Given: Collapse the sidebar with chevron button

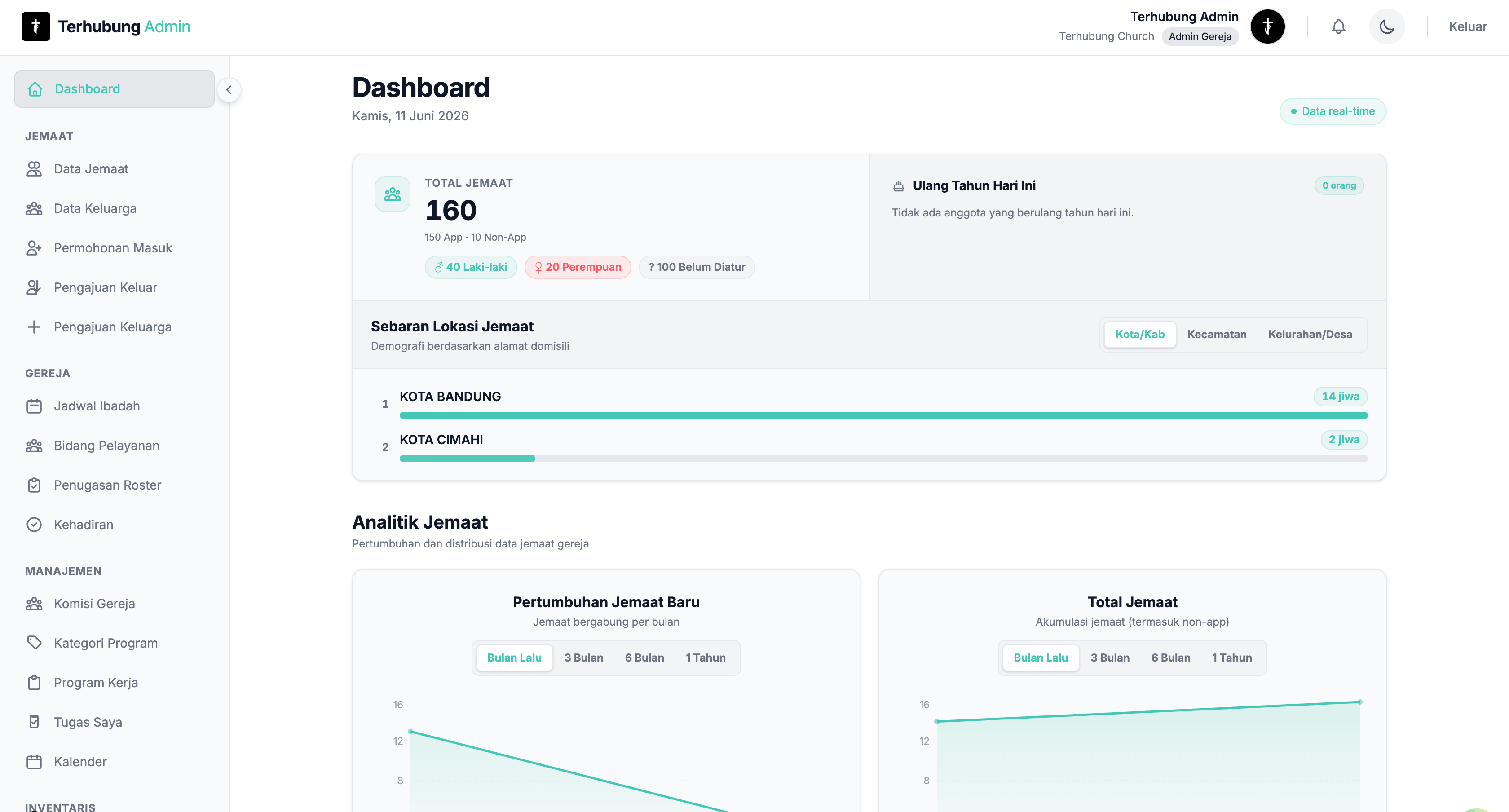Looking at the screenshot, I should (229, 90).
